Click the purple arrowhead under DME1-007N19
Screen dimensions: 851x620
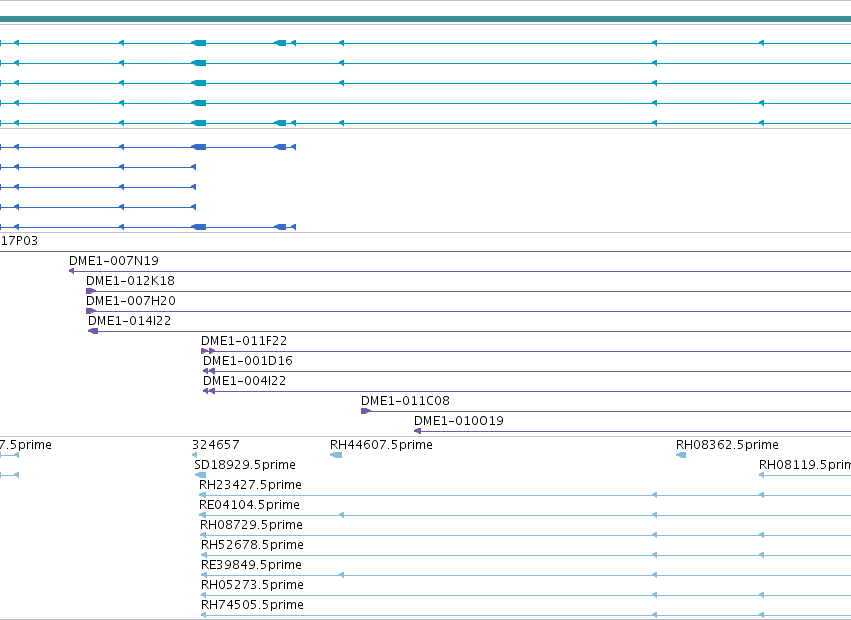(72, 271)
